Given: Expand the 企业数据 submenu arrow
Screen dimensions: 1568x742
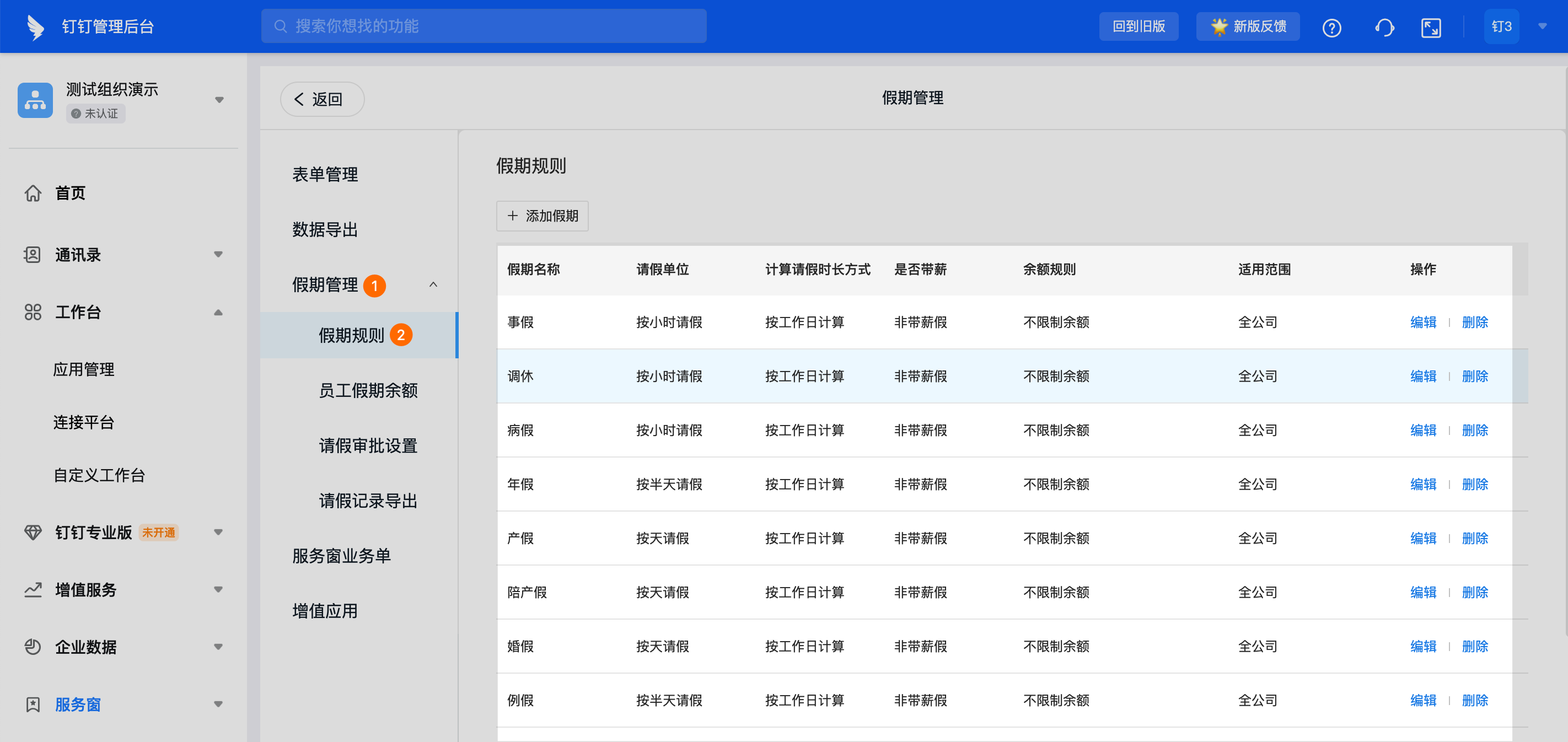Looking at the screenshot, I should point(218,647).
